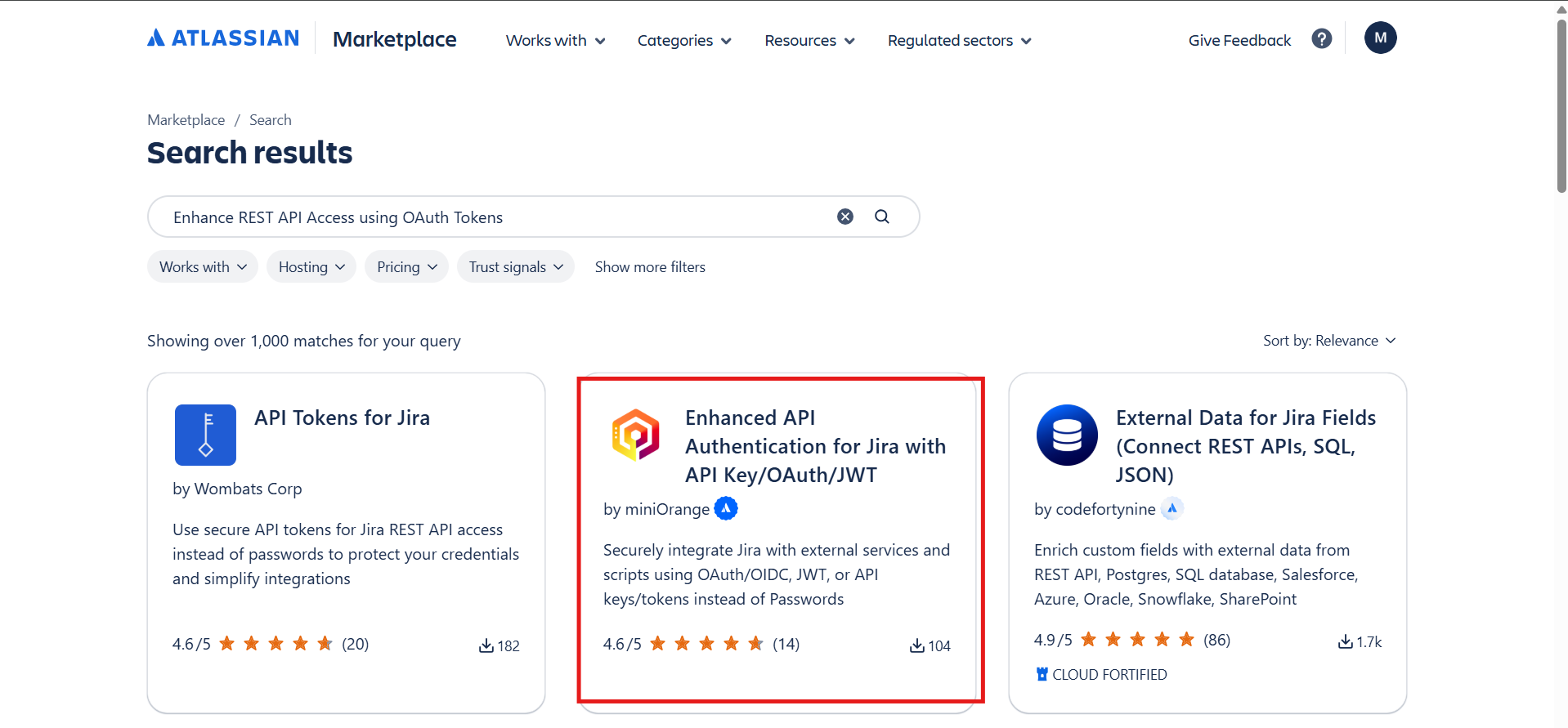The width and height of the screenshot is (1568, 728).
Task: Open the user avatar M menu
Action: coord(1381,38)
